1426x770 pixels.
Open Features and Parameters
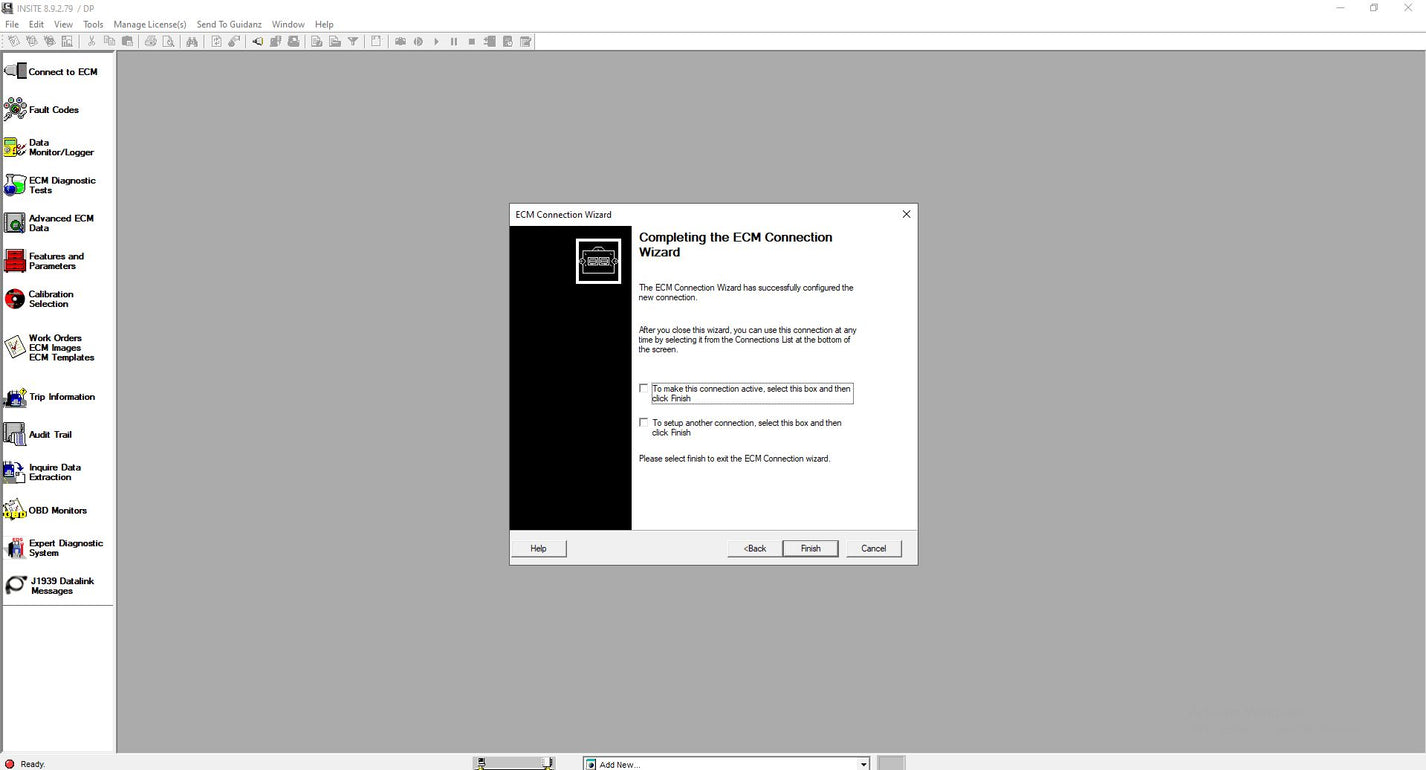pyautogui.click(x=15, y=261)
